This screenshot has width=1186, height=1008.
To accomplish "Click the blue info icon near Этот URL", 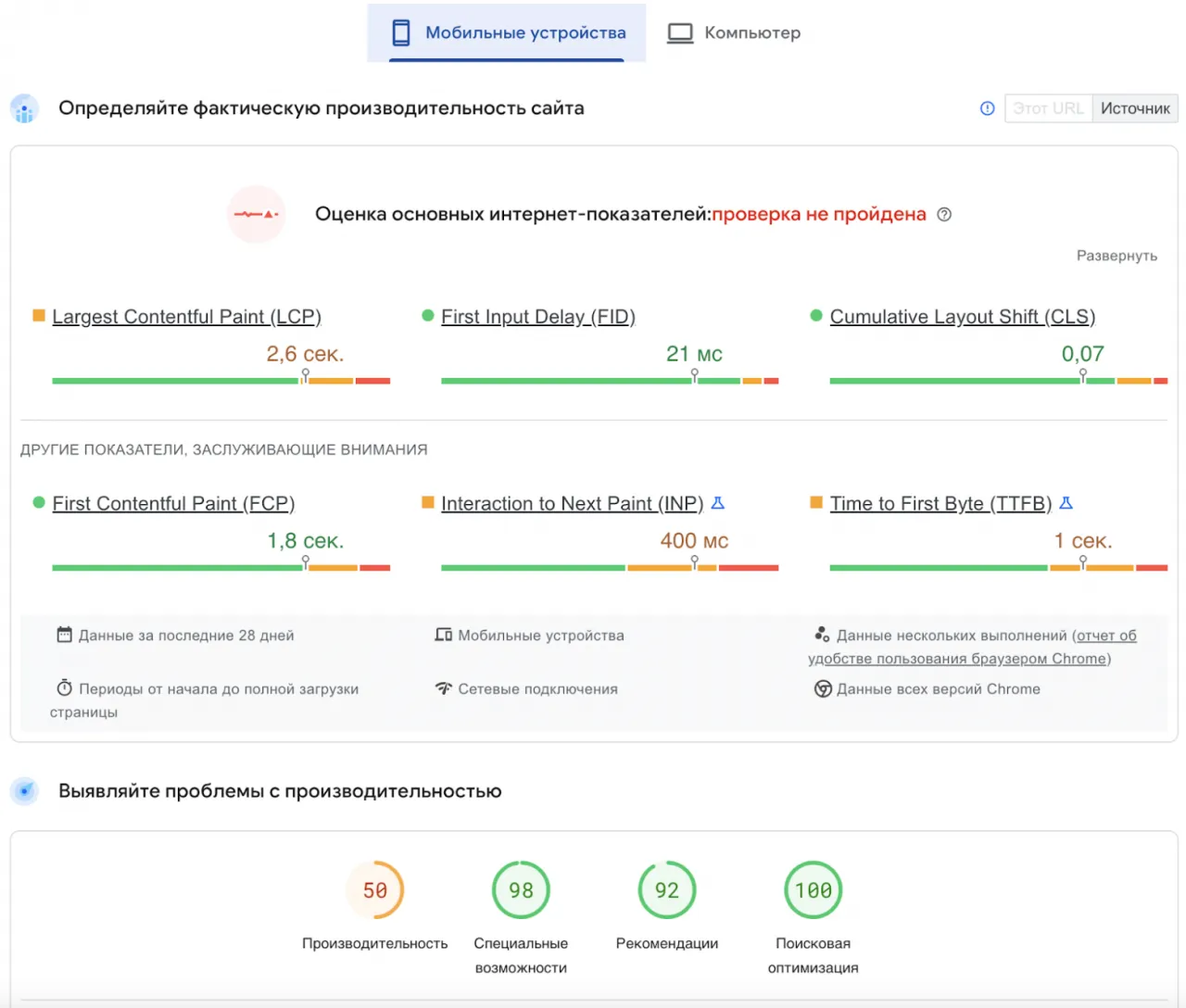I will 988,108.
